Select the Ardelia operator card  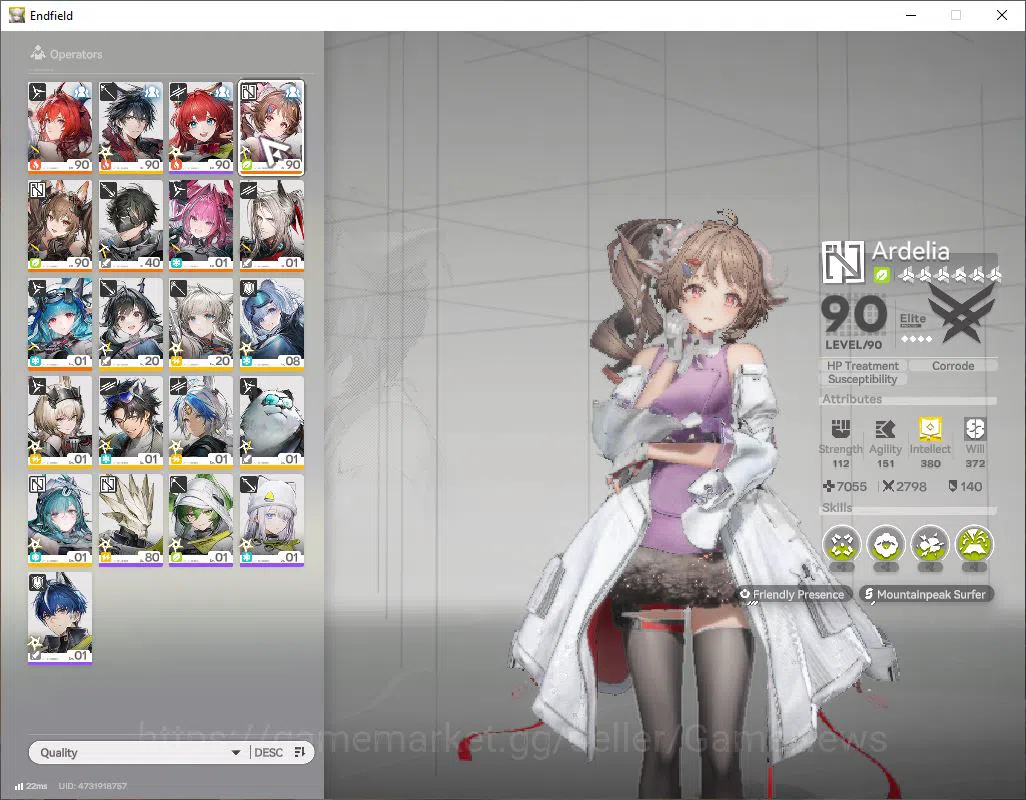pos(272,127)
